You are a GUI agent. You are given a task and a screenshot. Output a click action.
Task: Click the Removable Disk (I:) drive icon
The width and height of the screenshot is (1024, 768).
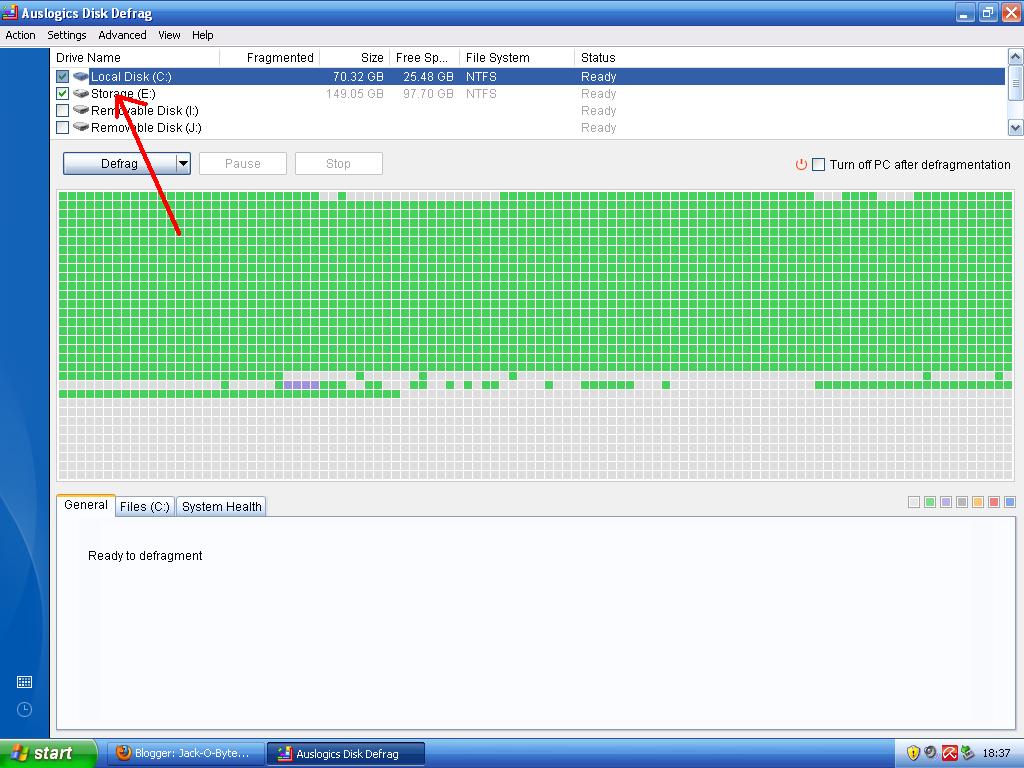coord(81,110)
